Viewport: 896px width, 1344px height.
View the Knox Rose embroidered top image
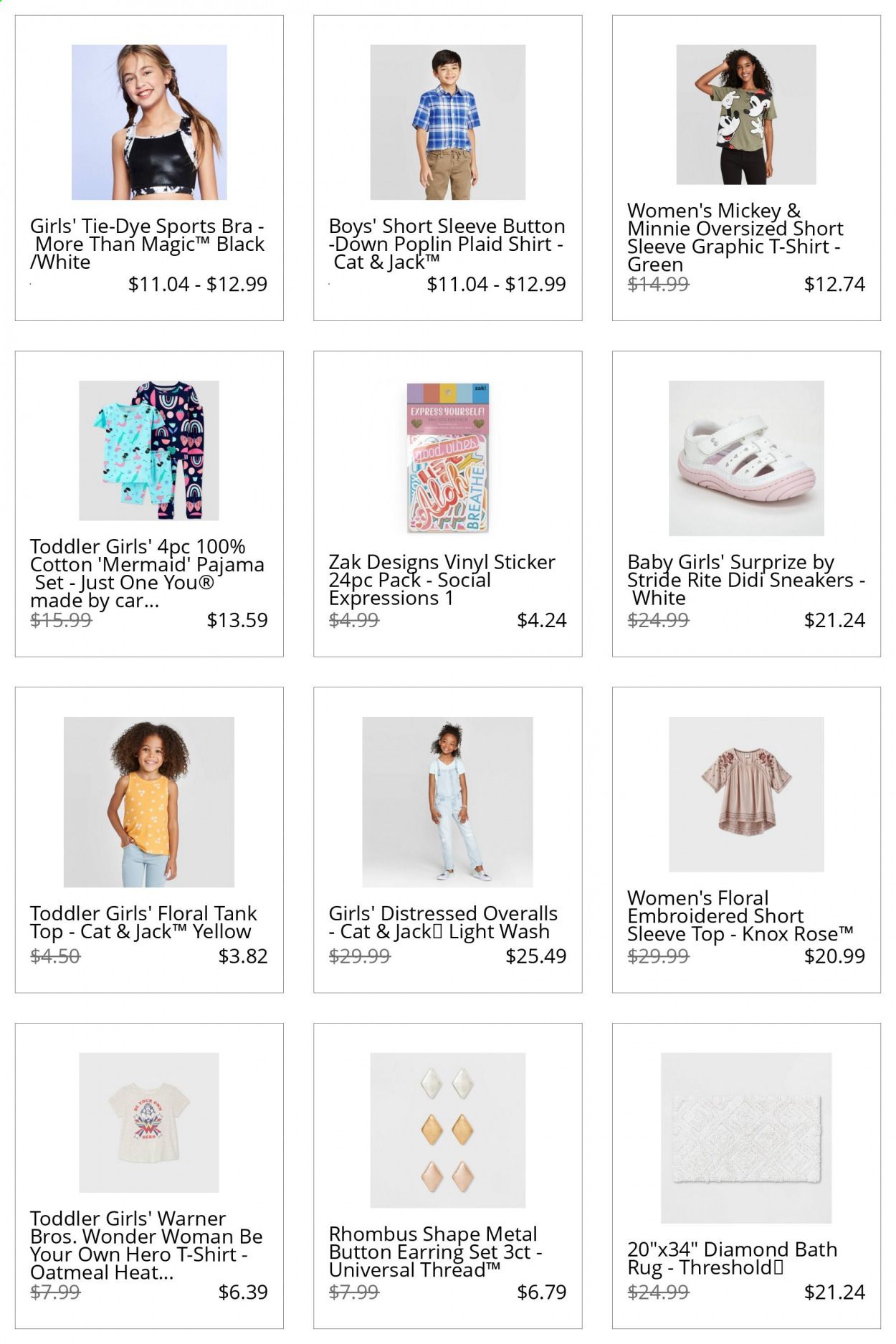(746, 794)
